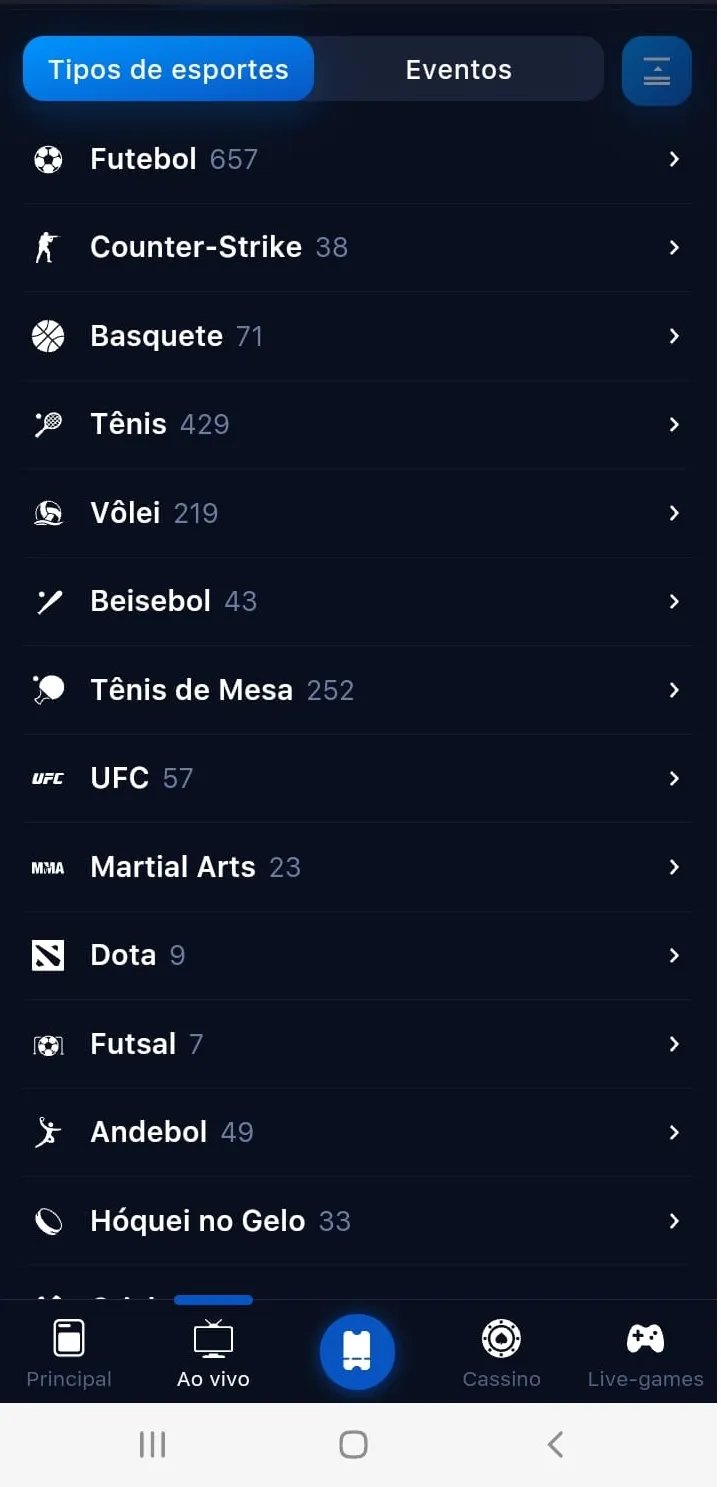
Task: Open the central bet slip ticket button
Action: pyautogui.click(x=357, y=1351)
